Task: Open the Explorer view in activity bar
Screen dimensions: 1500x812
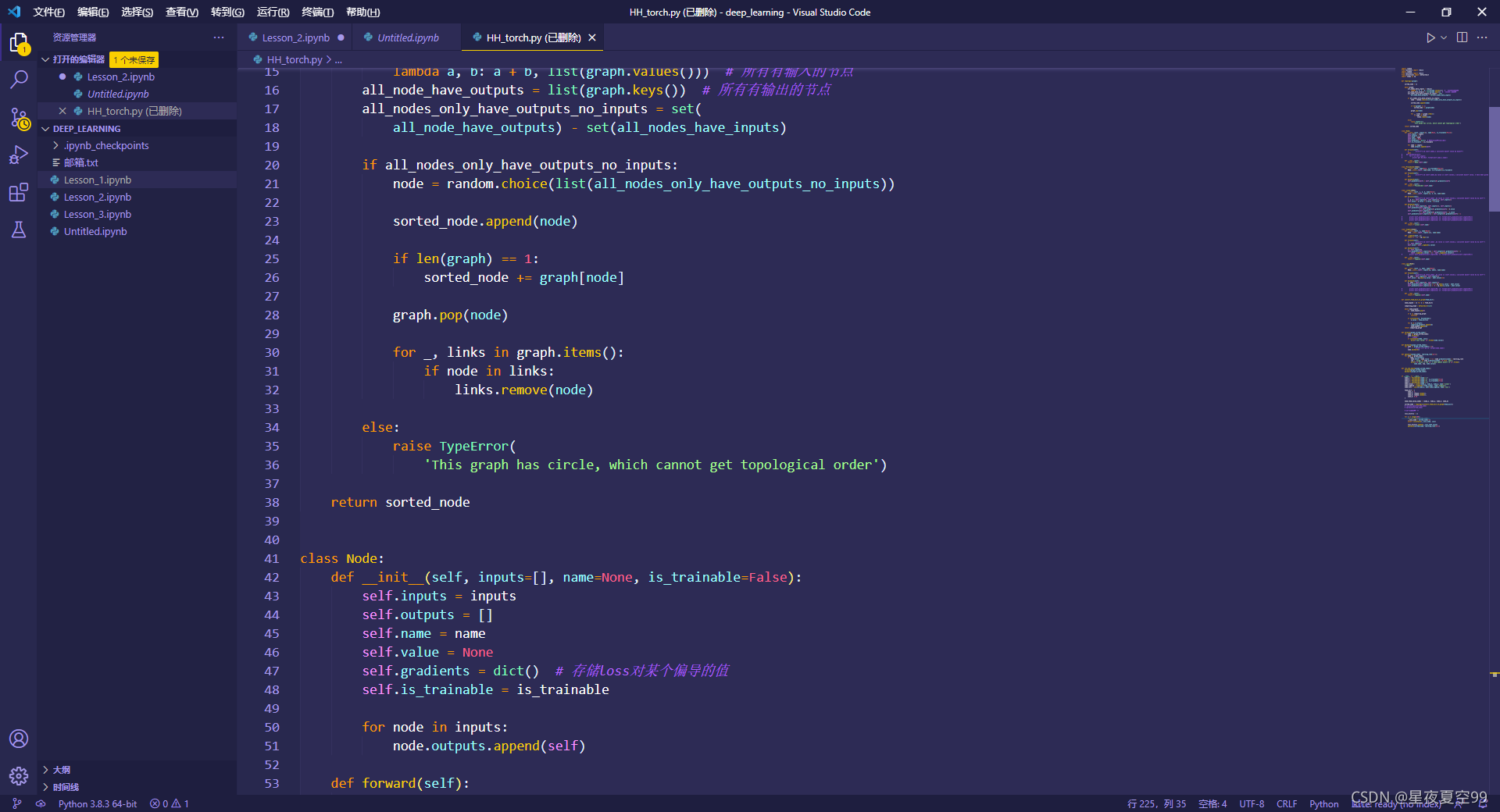Action: tap(19, 43)
